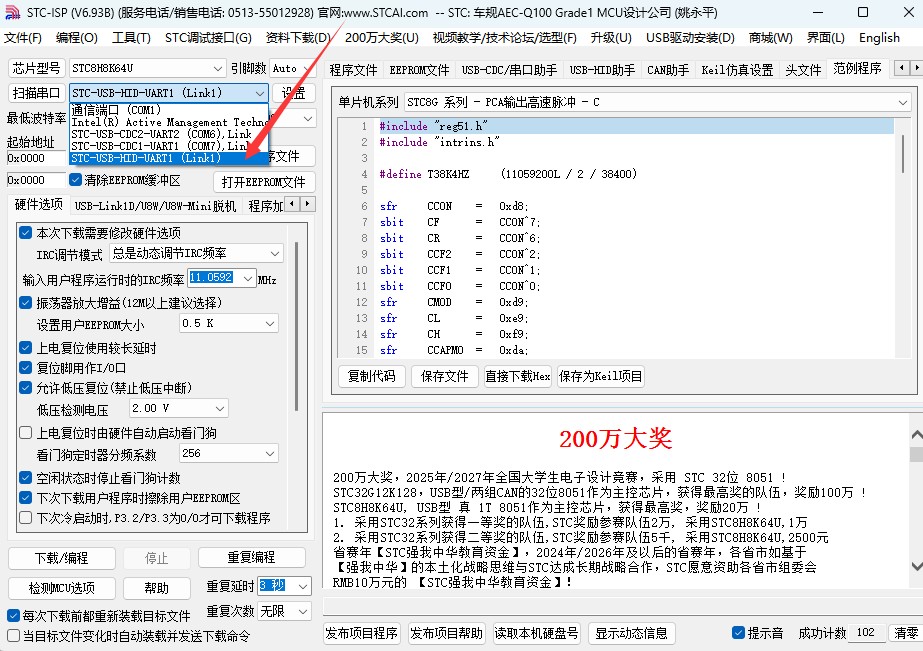Screen dimensions: 923x651
Task: Click the STC-ISP app icon in title bar
Action: 12,12
